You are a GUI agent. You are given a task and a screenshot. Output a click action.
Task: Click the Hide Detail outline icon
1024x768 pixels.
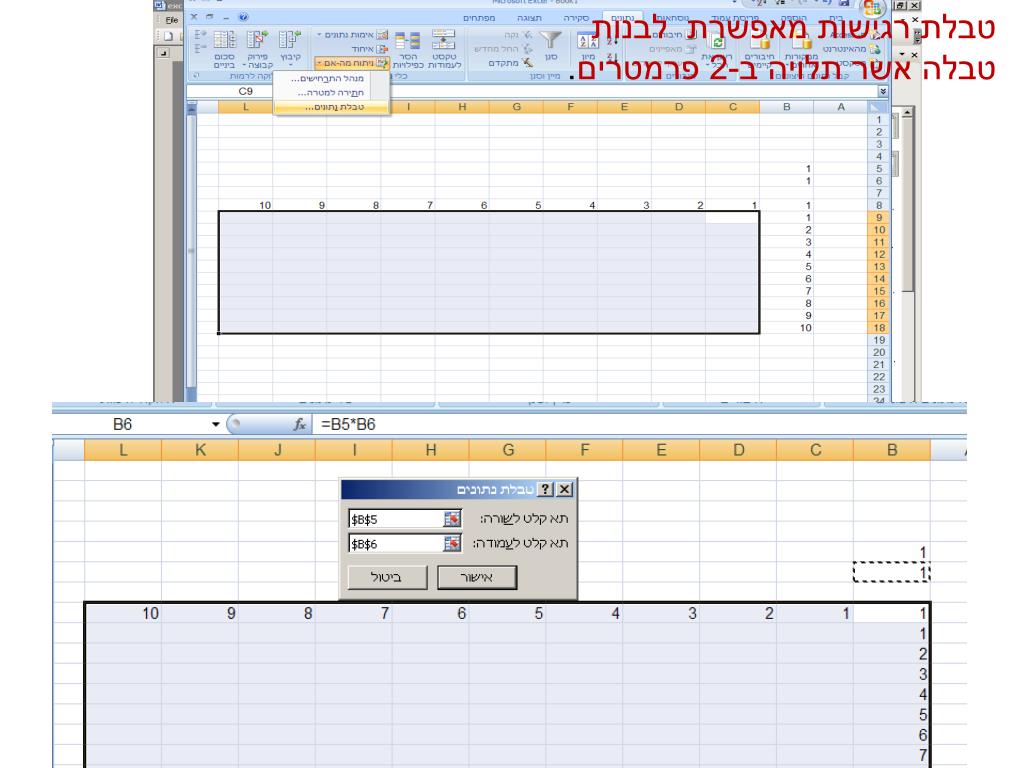(200, 47)
